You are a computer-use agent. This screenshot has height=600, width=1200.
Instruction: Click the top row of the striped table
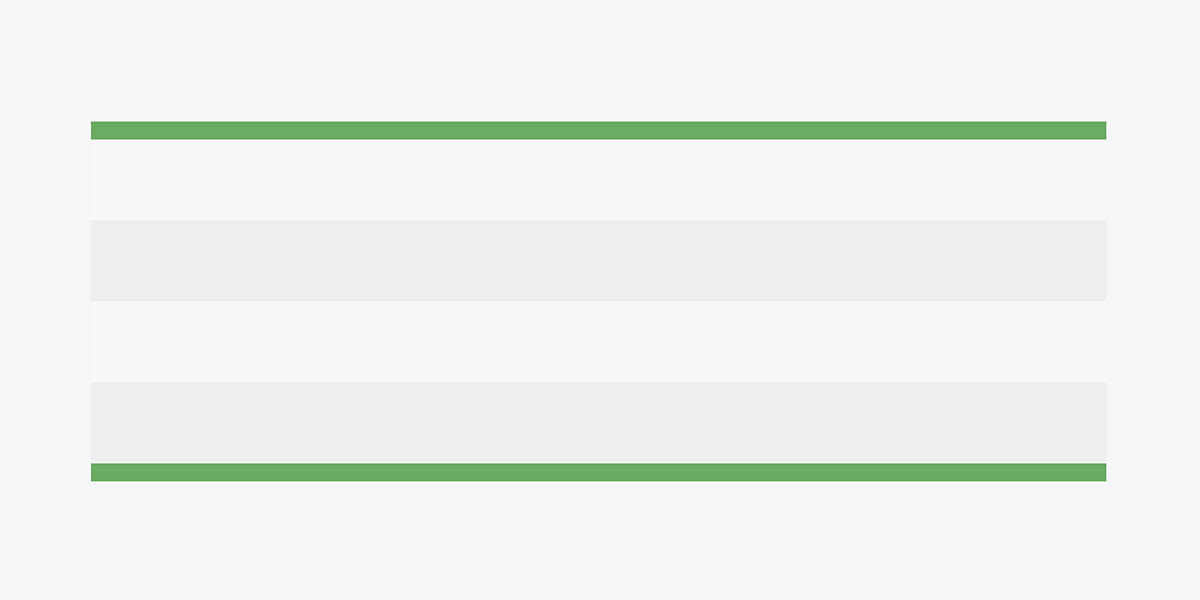click(598, 180)
